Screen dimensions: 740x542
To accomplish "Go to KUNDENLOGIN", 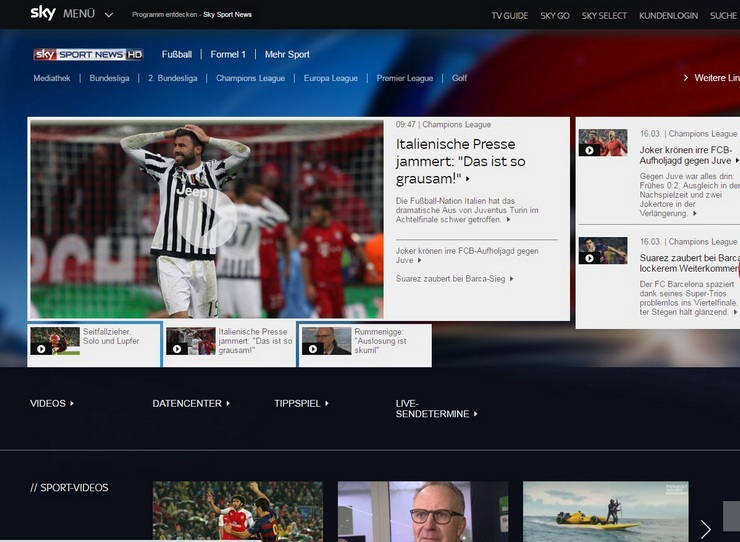I will click(667, 16).
